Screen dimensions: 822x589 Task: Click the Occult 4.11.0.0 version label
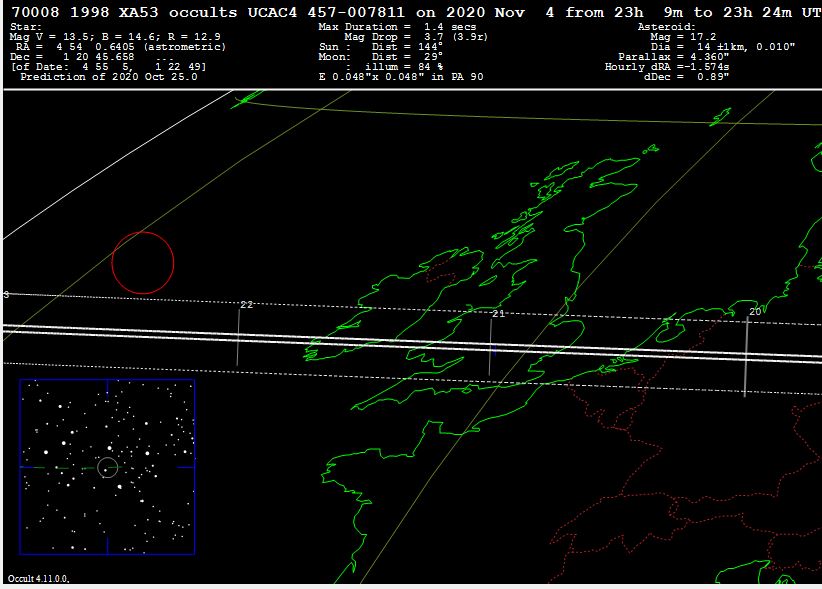pyautogui.click(x=39, y=579)
